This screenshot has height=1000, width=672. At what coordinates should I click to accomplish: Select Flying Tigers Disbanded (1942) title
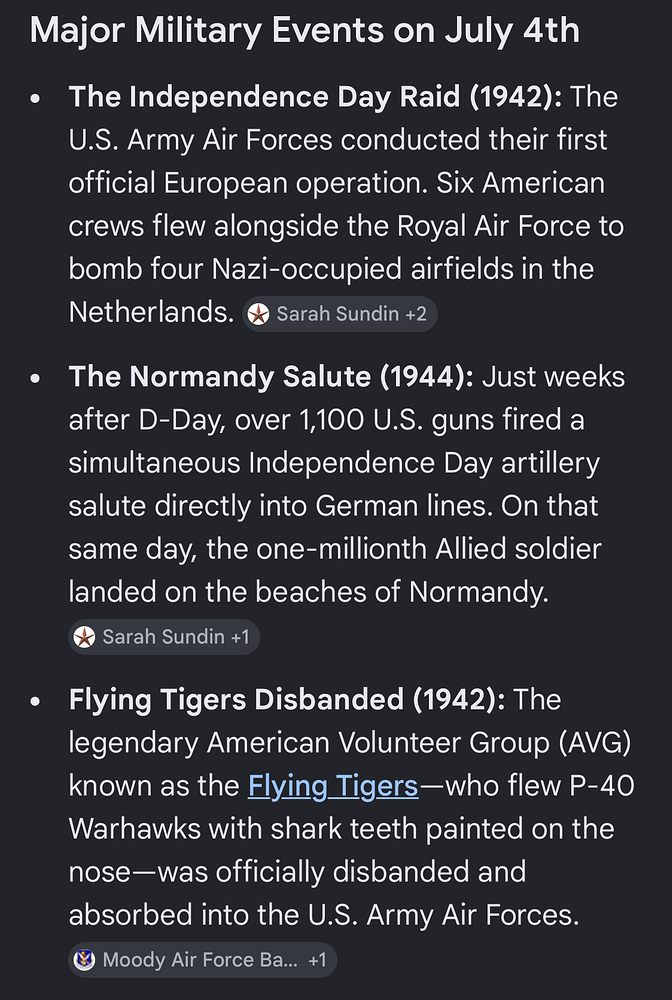pyautogui.click(x=287, y=699)
